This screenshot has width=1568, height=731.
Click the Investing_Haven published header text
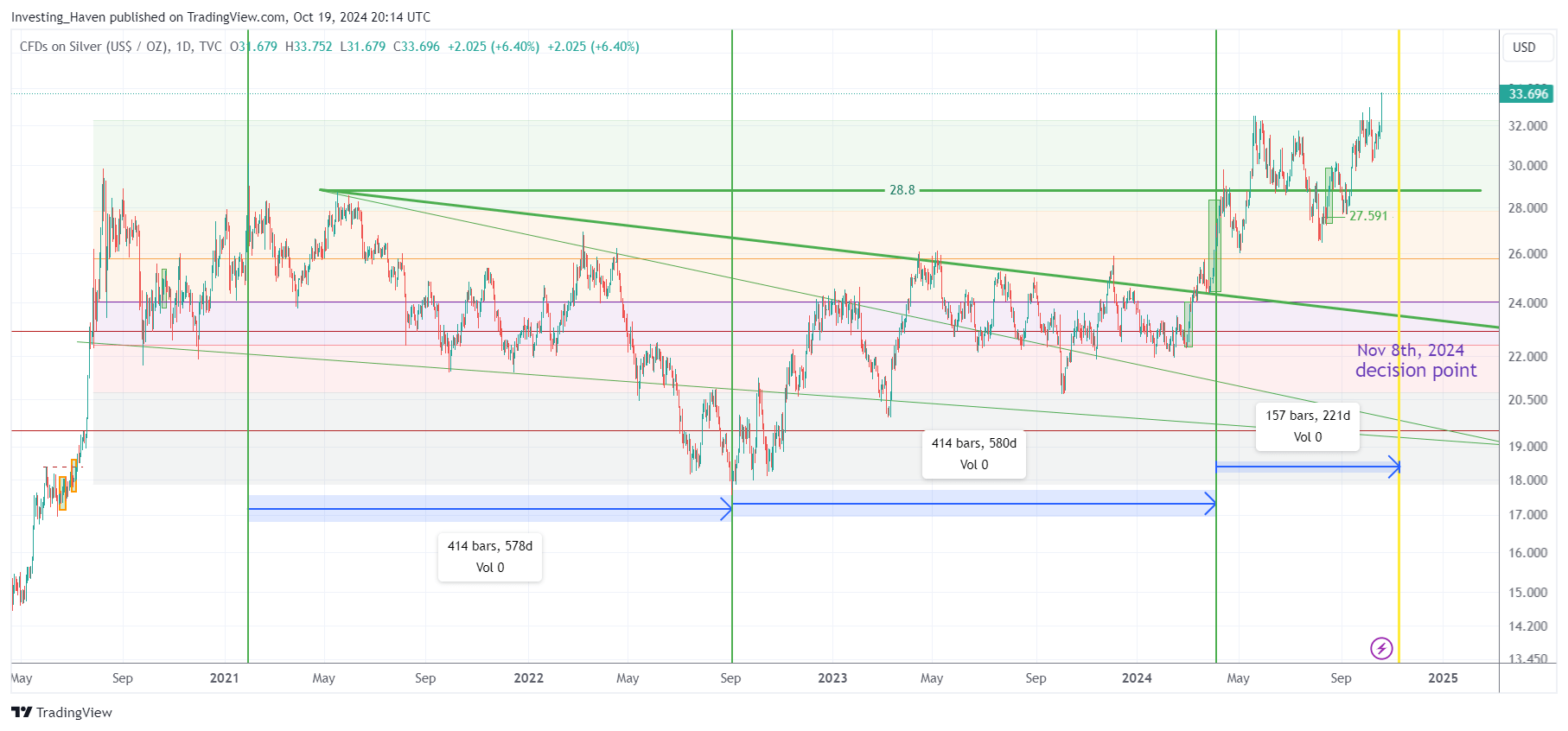(x=220, y=17)
